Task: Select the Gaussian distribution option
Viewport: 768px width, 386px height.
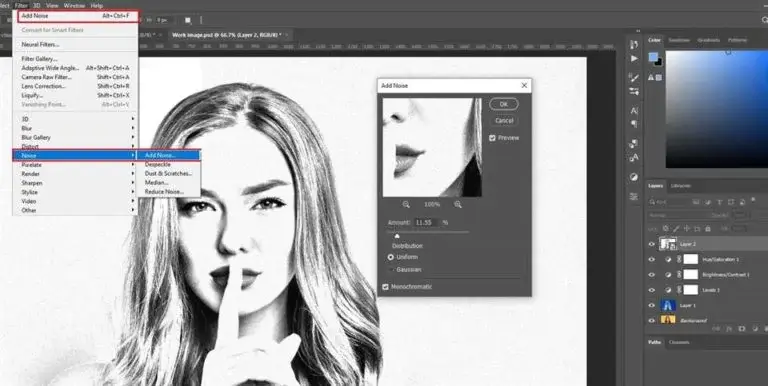Action: pos(390,269)
